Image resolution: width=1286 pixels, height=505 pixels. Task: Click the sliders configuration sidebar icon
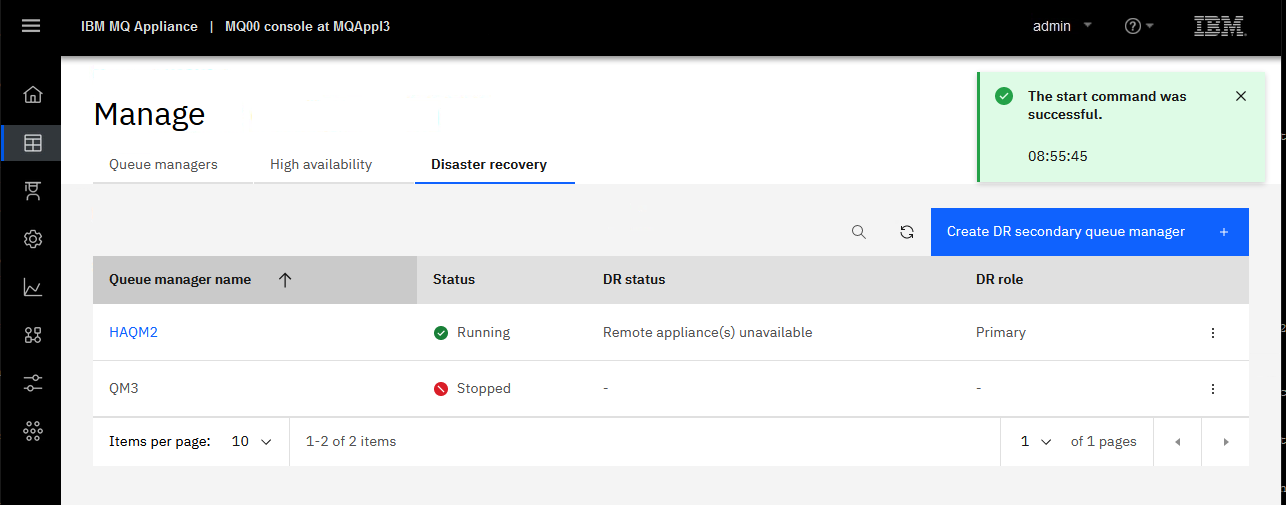[x=33, y=383]
